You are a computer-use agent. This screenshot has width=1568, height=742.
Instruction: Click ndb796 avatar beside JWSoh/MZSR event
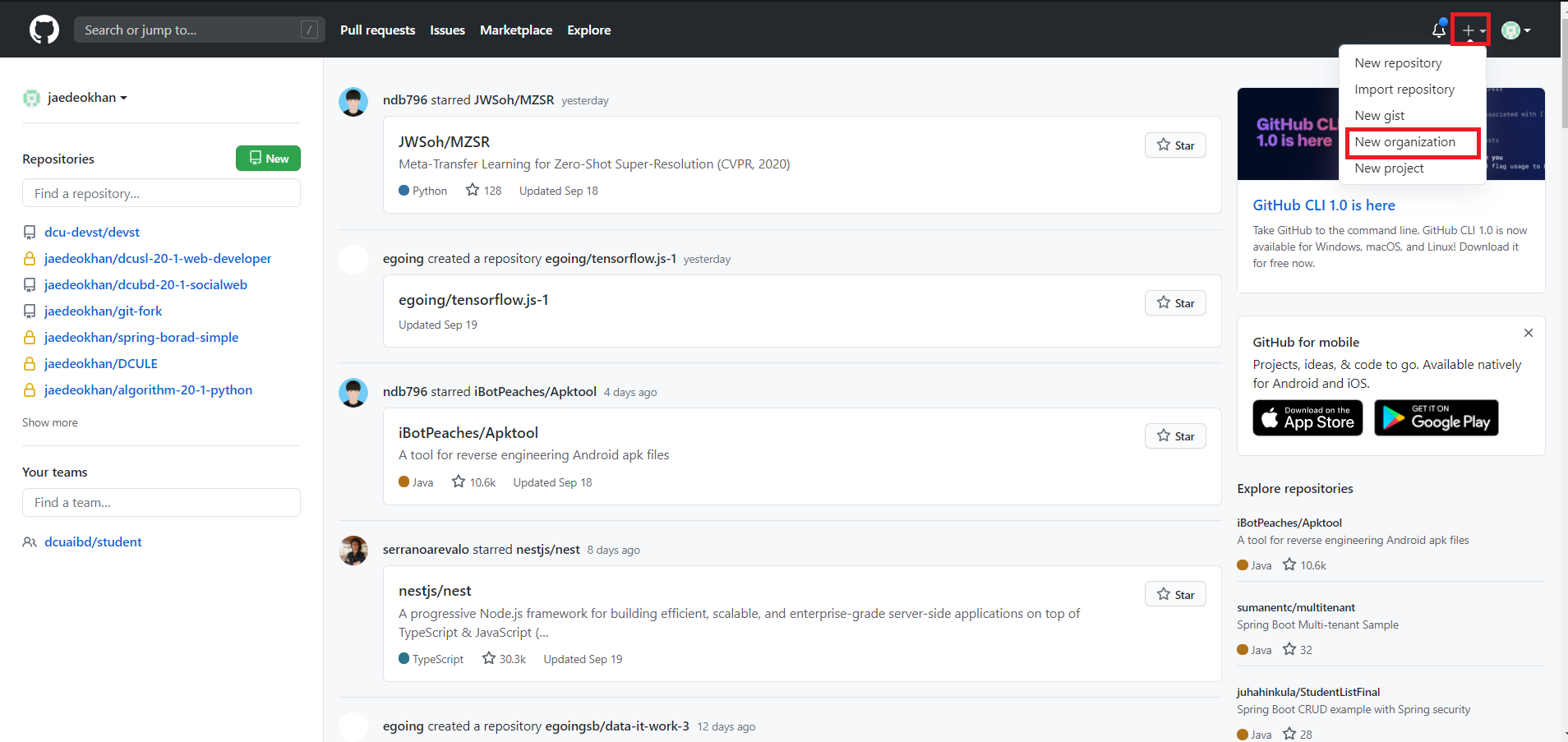[x=353, y=102]
